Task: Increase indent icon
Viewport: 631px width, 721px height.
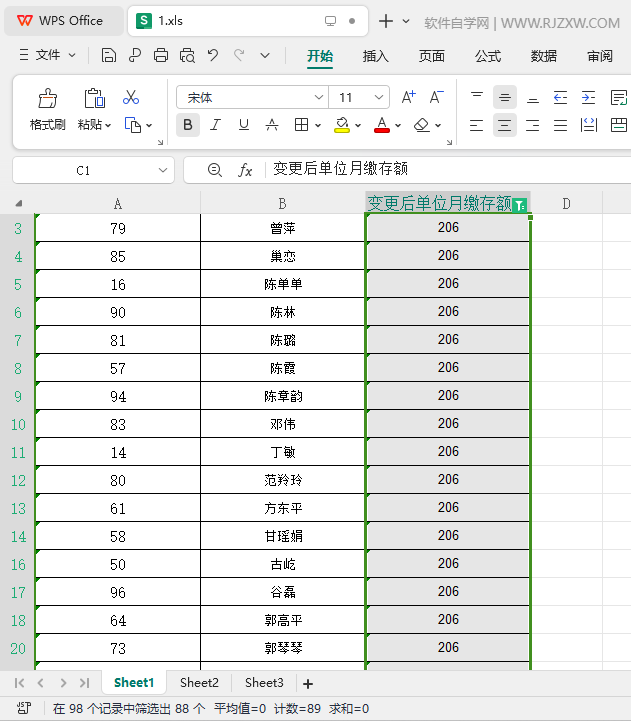Action: [x=588, y=97]
